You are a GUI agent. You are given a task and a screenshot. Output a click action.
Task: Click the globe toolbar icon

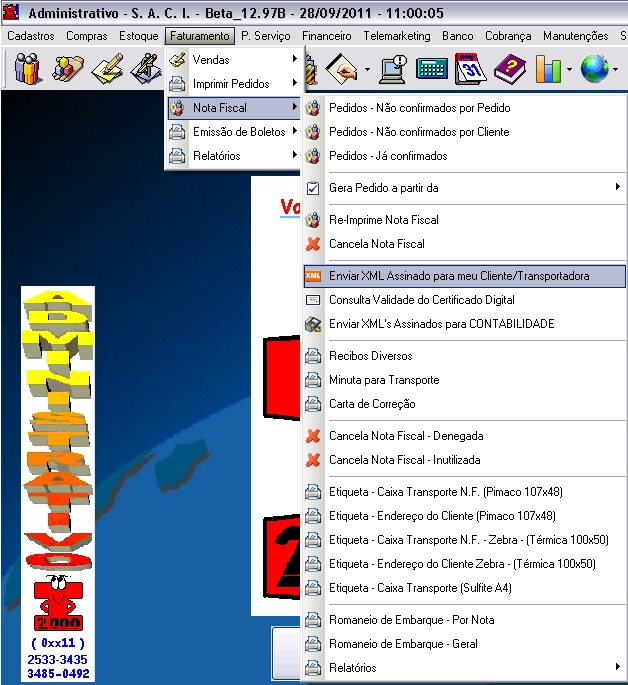click(x=595, y=69)
